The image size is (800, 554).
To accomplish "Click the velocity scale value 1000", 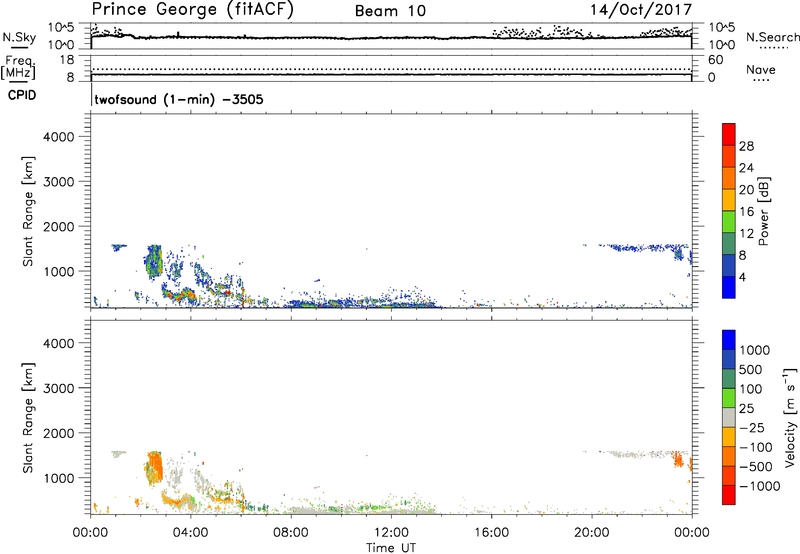I will pos(755,350).
